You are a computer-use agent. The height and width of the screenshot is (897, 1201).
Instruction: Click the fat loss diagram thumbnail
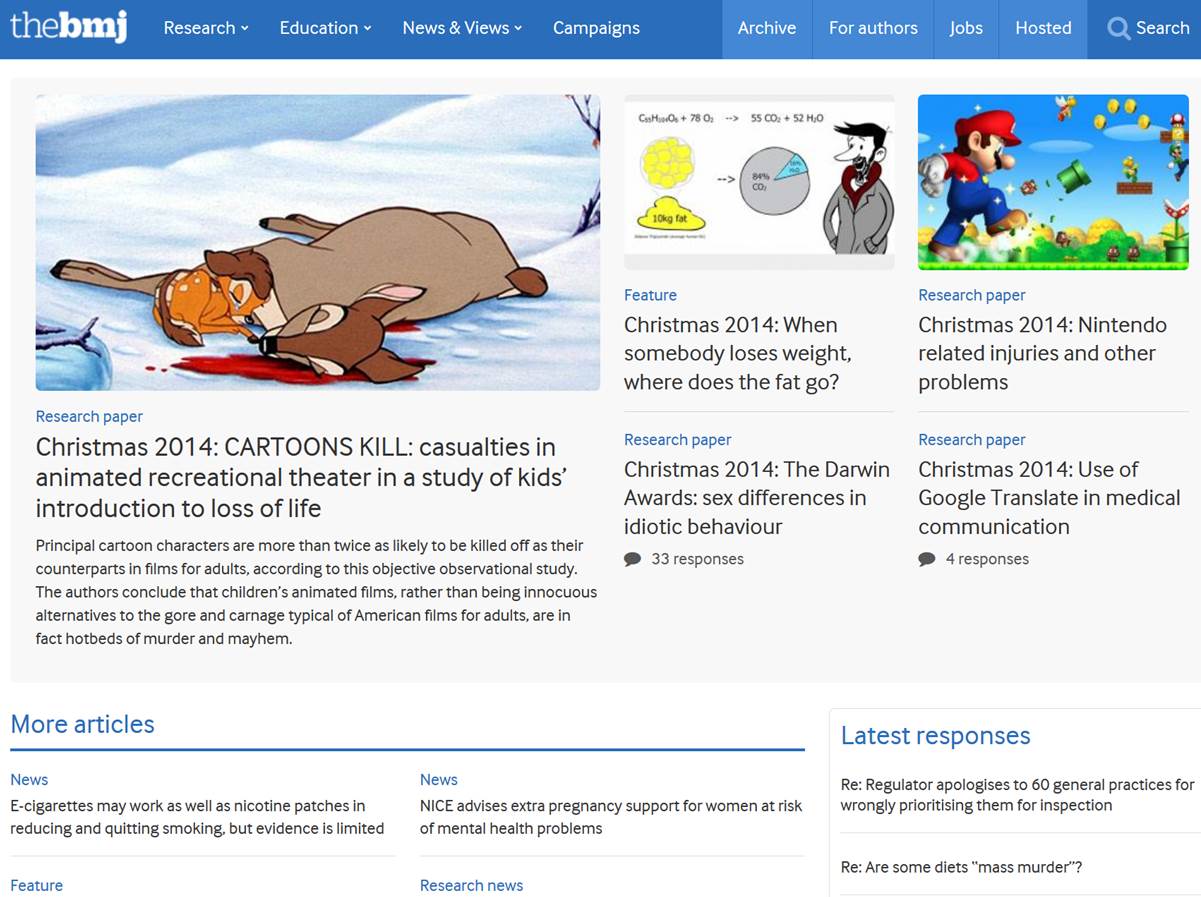point(759,182)
